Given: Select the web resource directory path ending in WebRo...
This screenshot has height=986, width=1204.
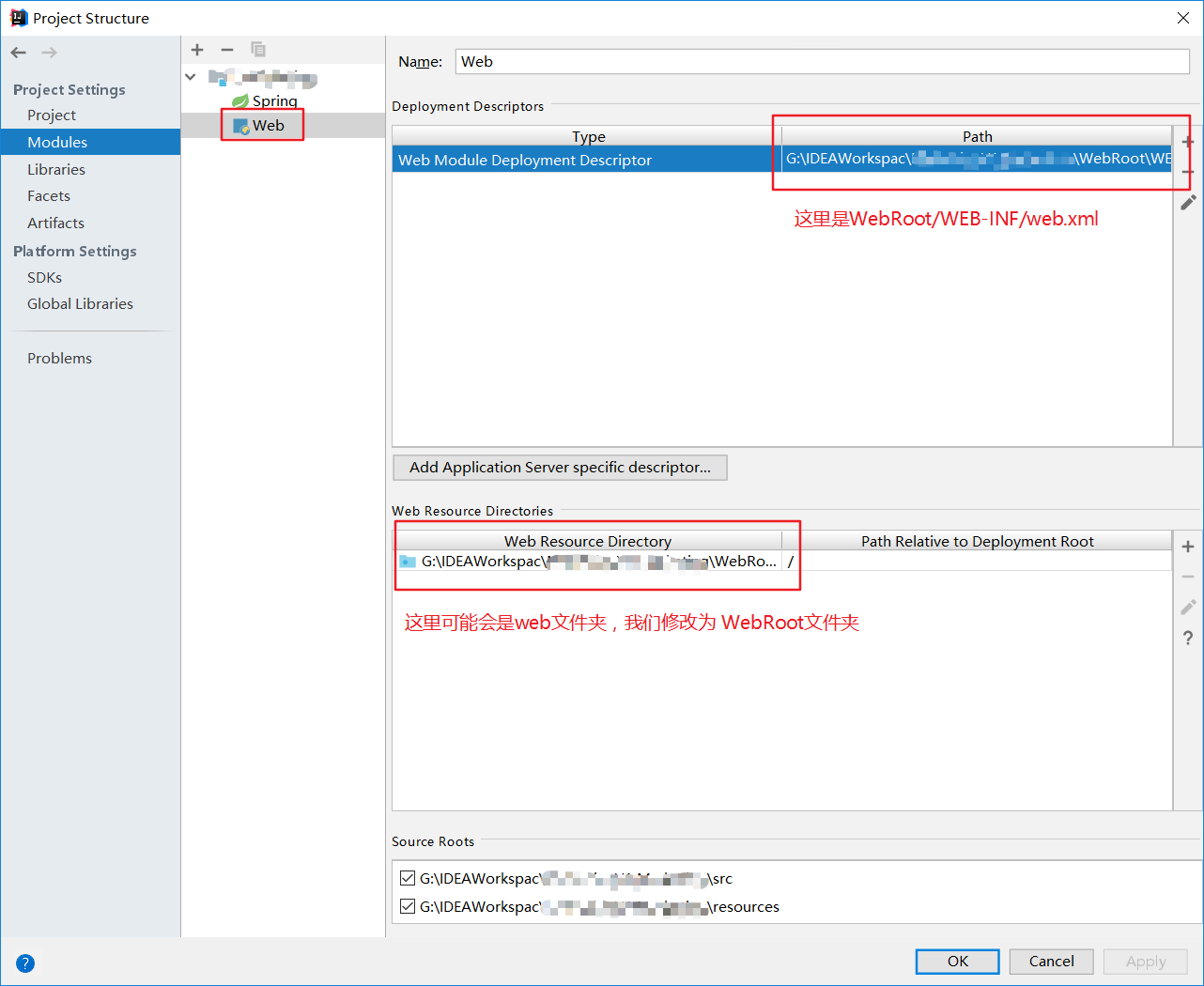Looking at the screenshot, I should (588, 561).
